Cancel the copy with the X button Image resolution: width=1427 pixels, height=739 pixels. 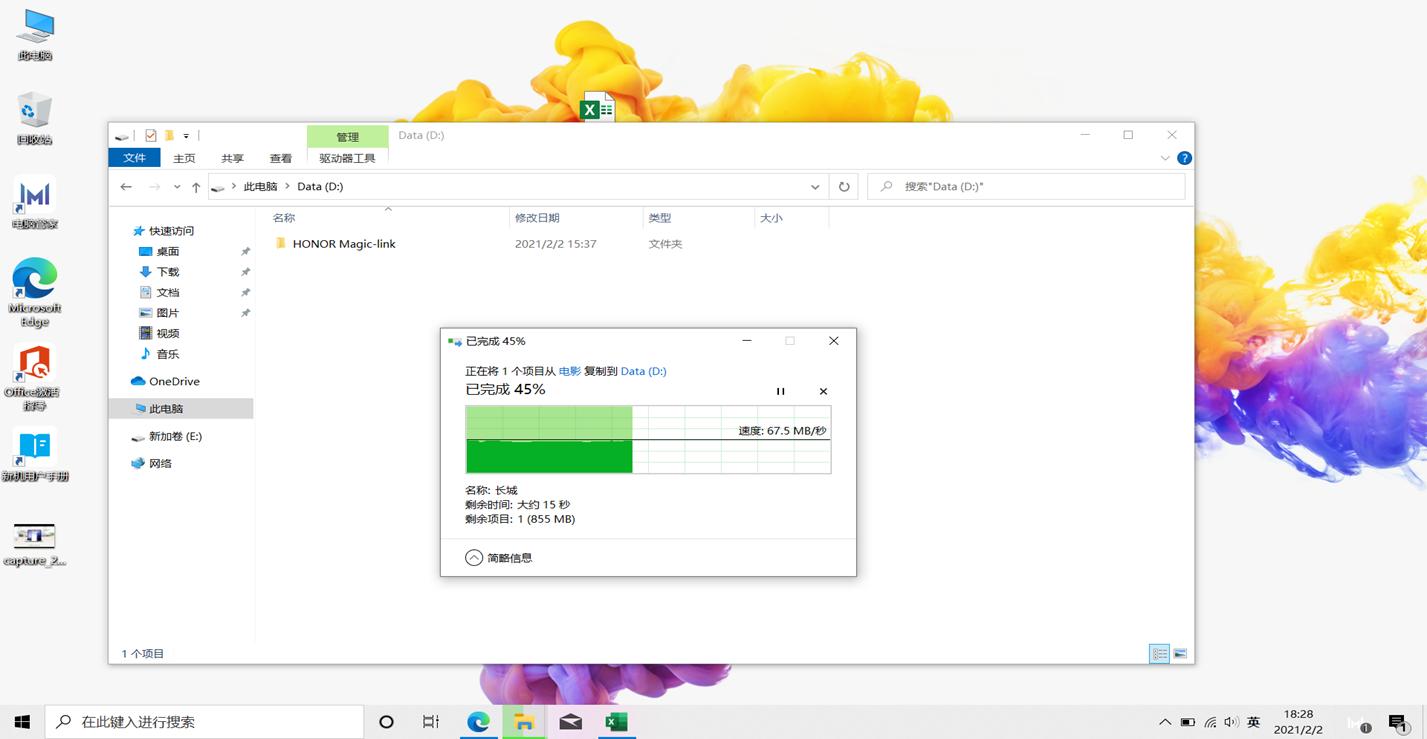(823, 392)
